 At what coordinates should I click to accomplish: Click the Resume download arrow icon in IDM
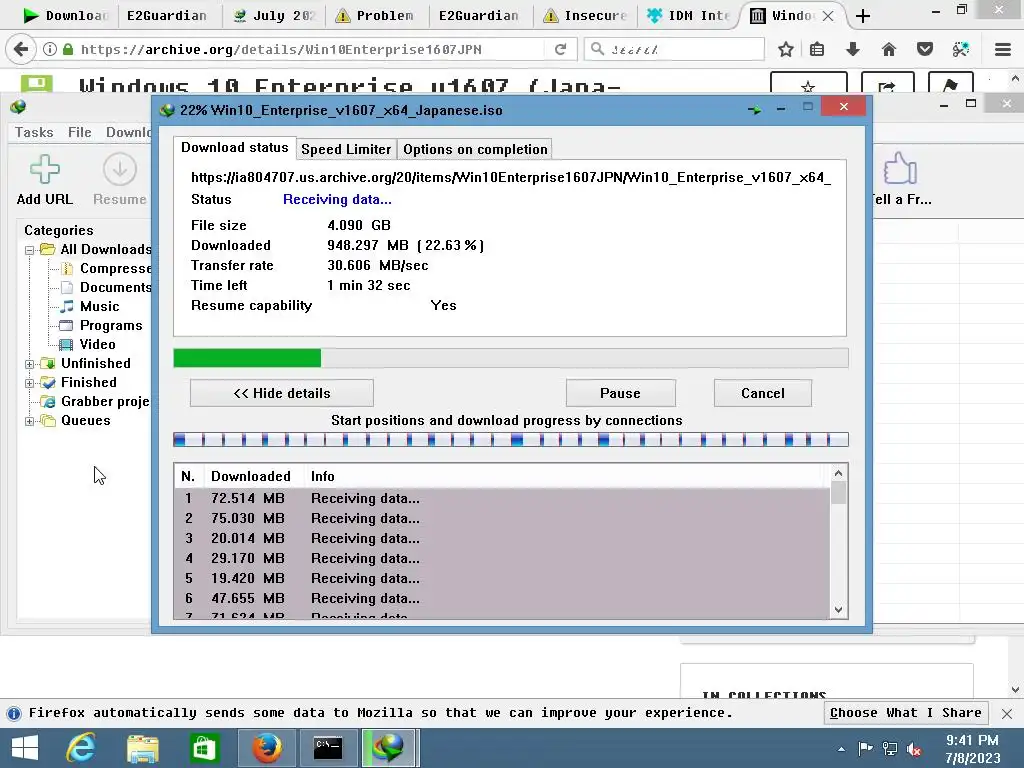click(120, 169)
